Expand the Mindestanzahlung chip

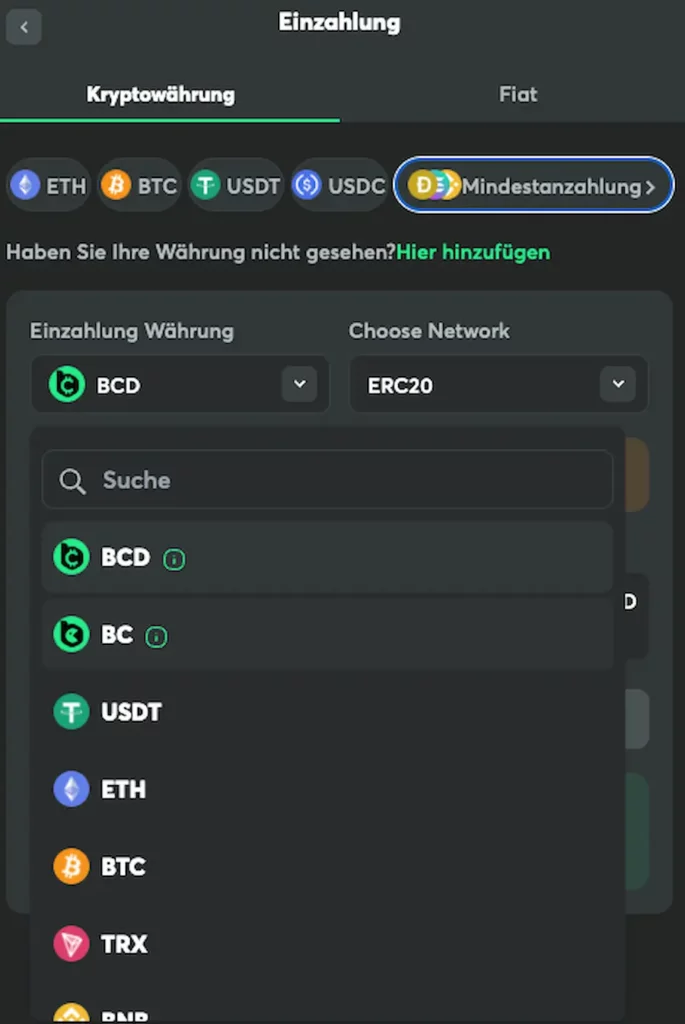tap(534, 185)
